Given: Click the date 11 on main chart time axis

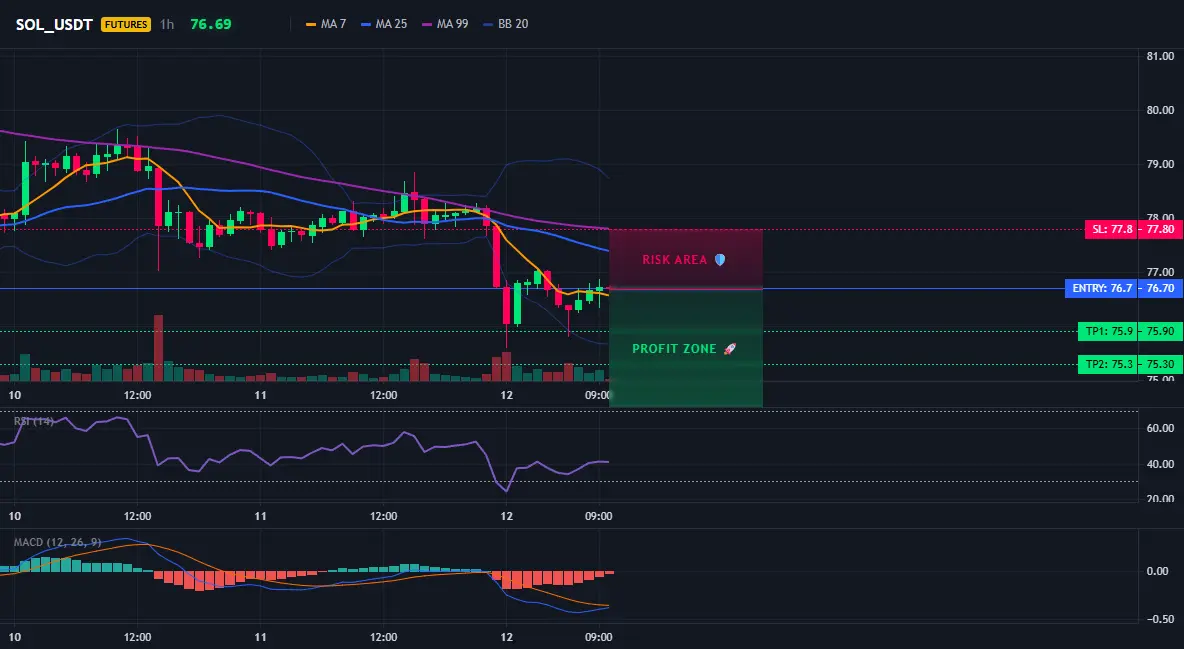Looking at the screenshot, I should pyautogui.click(x=261, y=395).
